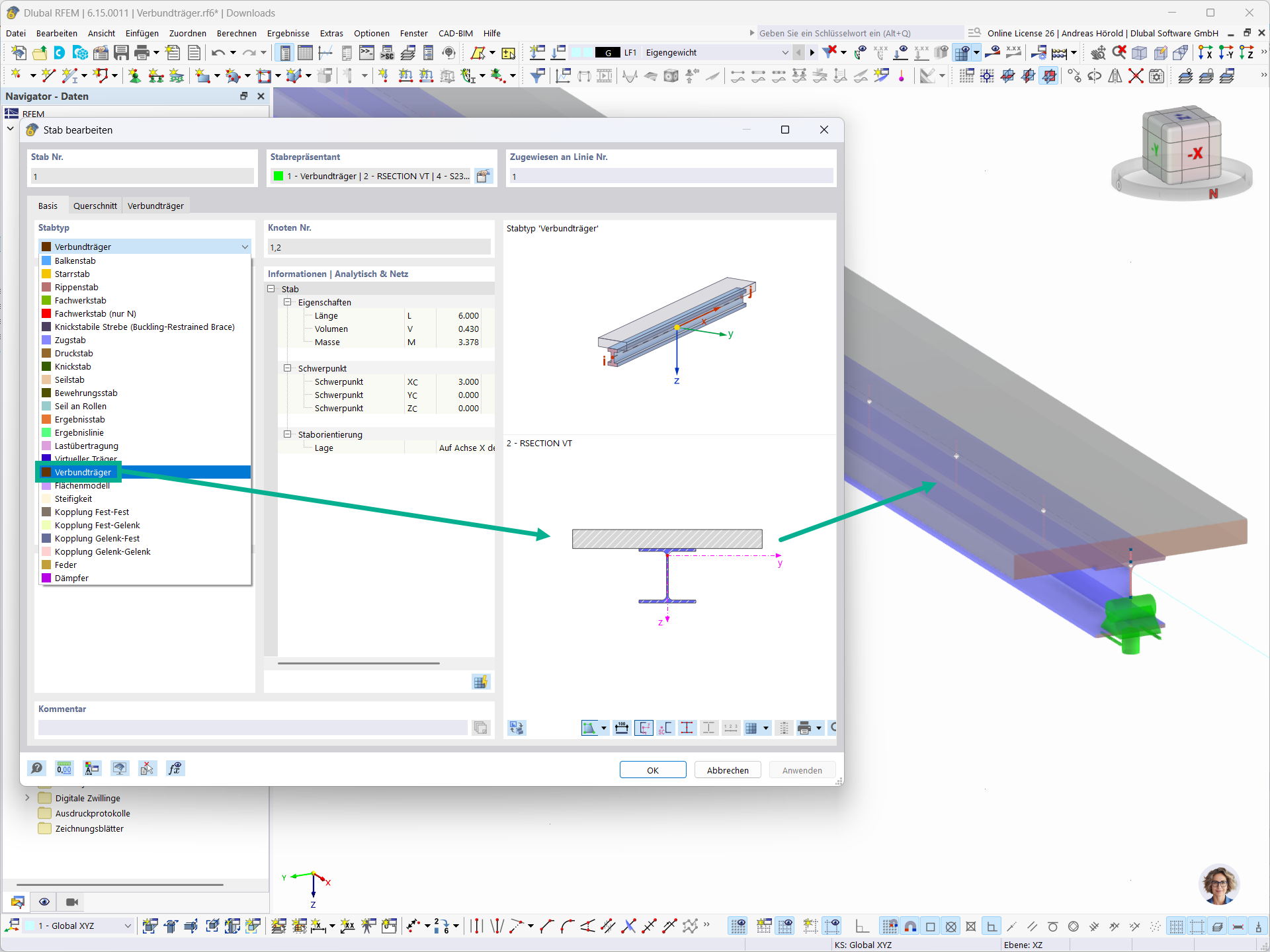Viewport: 1270px width, 952px height.
Task: Open the Berechnen menu
Action: click(x=237, y=33)
